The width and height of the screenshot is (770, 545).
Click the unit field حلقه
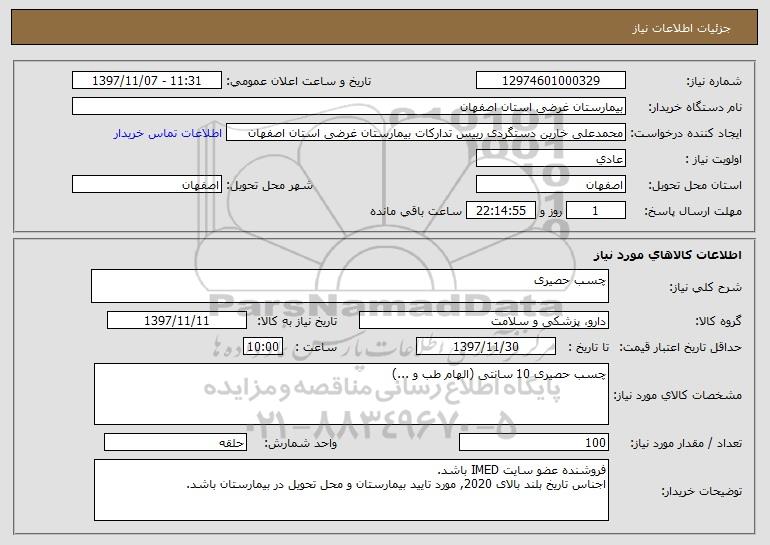175,442
